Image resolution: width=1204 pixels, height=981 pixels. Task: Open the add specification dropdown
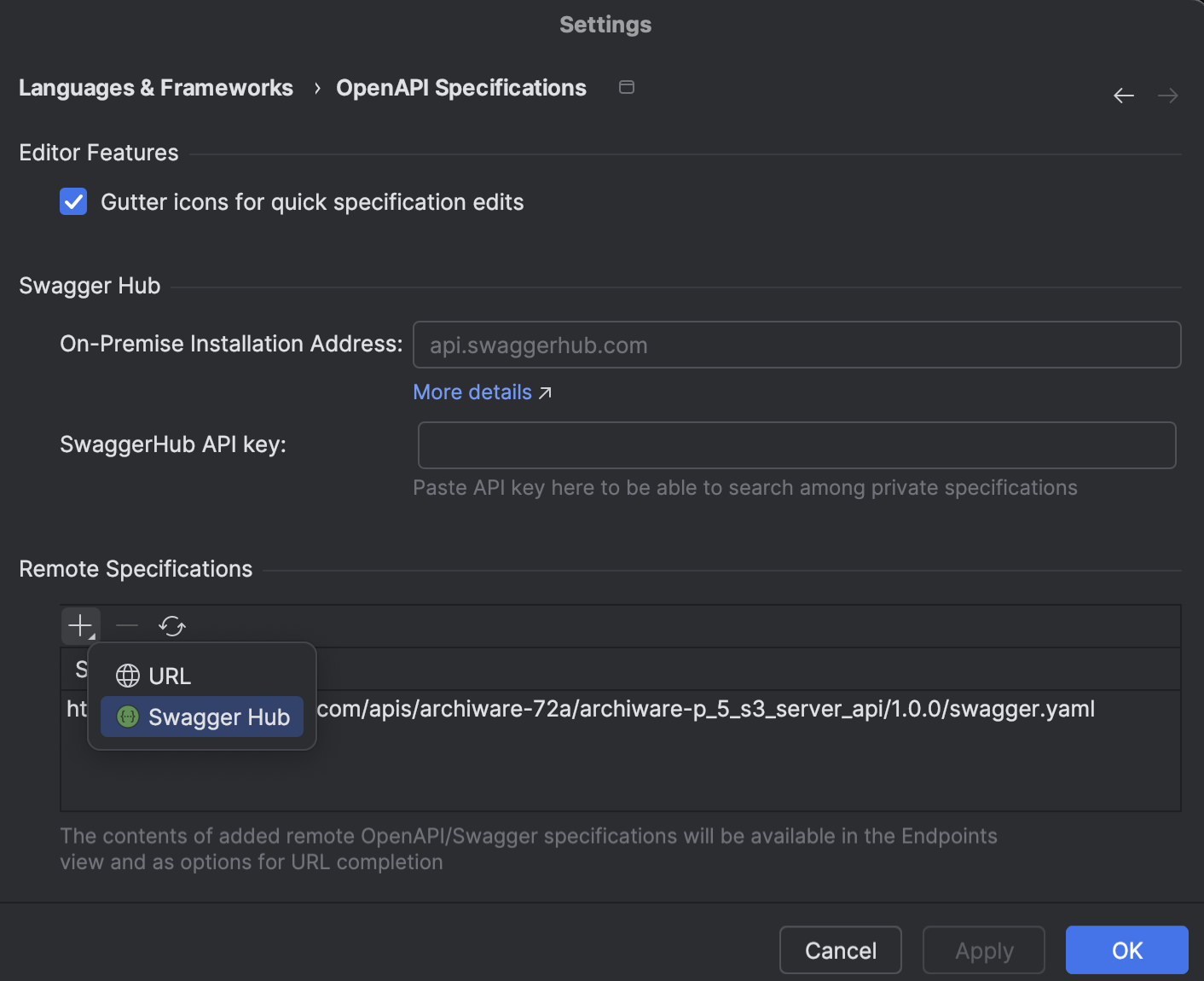(x=79, y=625)
